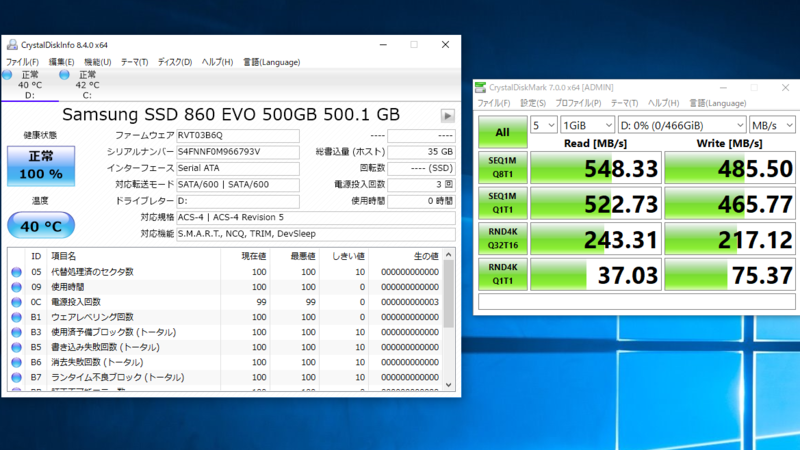Click the power-on count field 3 回

tap(421, 185)
